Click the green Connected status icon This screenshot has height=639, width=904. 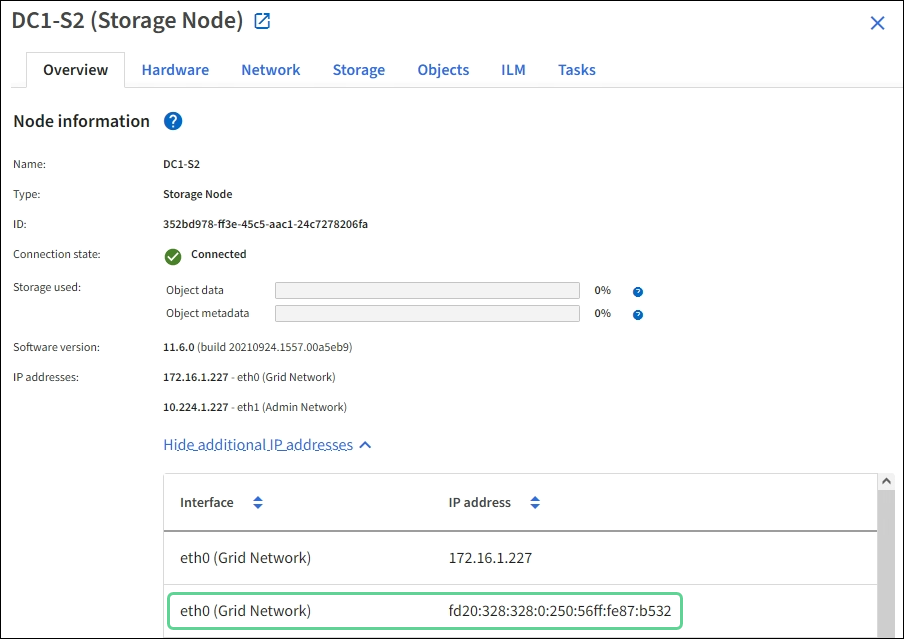coord(173,255)
